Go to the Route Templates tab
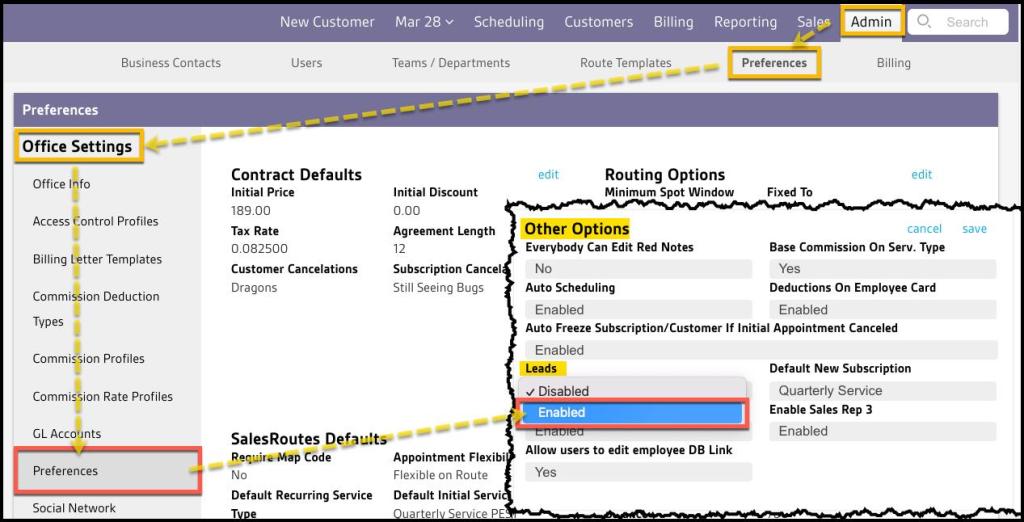1024x522 pixels. point(626,63)
